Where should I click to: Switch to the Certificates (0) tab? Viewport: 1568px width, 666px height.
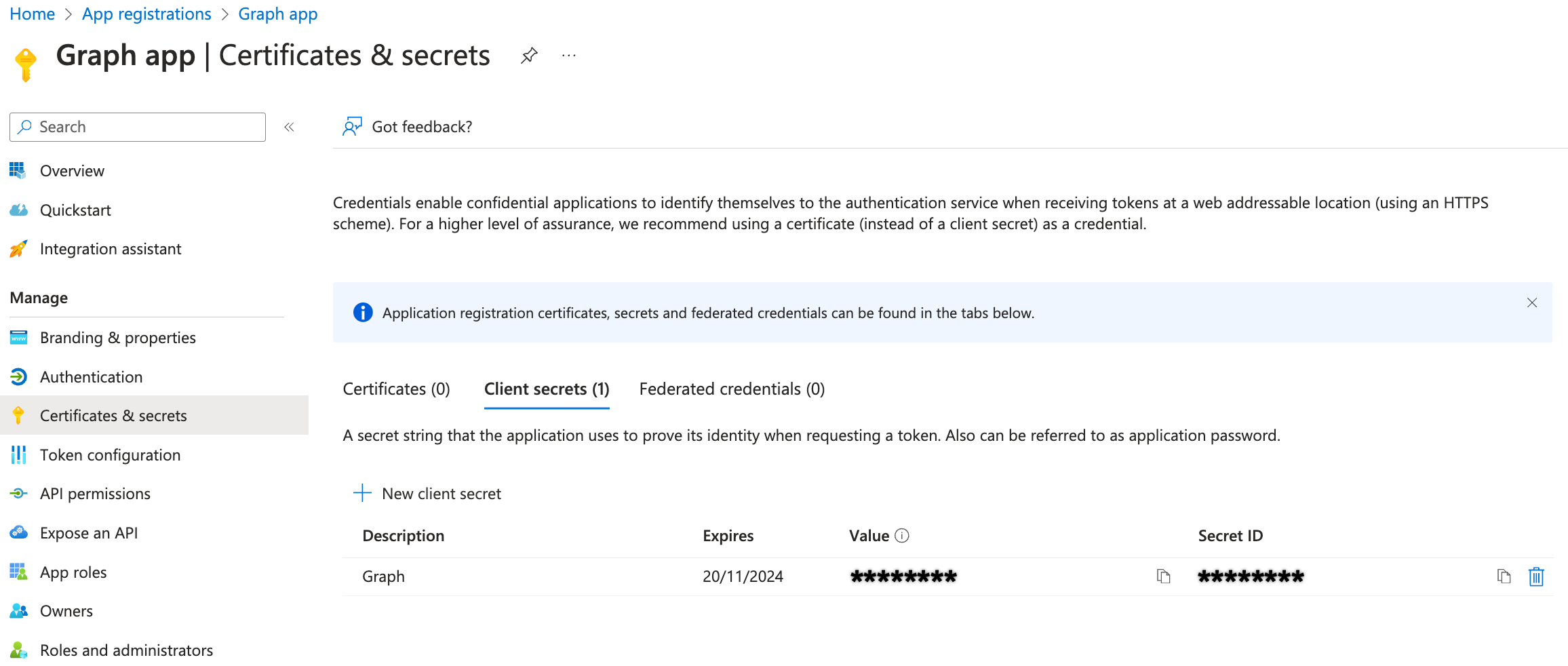(x=396, y=389)
